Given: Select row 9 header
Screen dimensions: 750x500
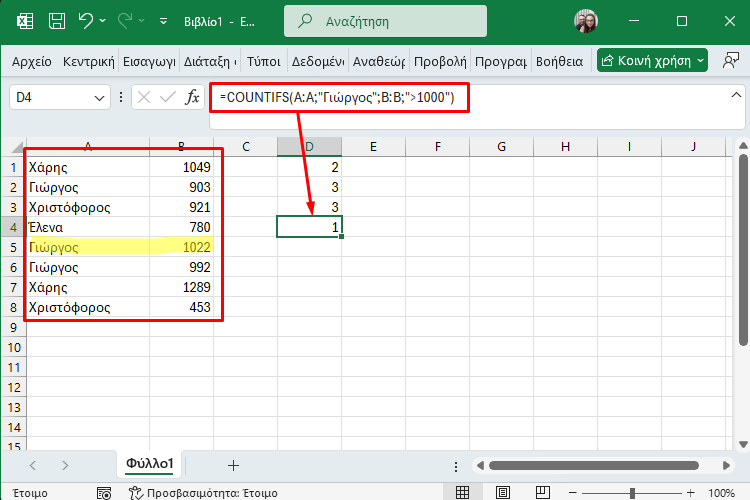Looking at the screenshot, I should pos(13,327).
